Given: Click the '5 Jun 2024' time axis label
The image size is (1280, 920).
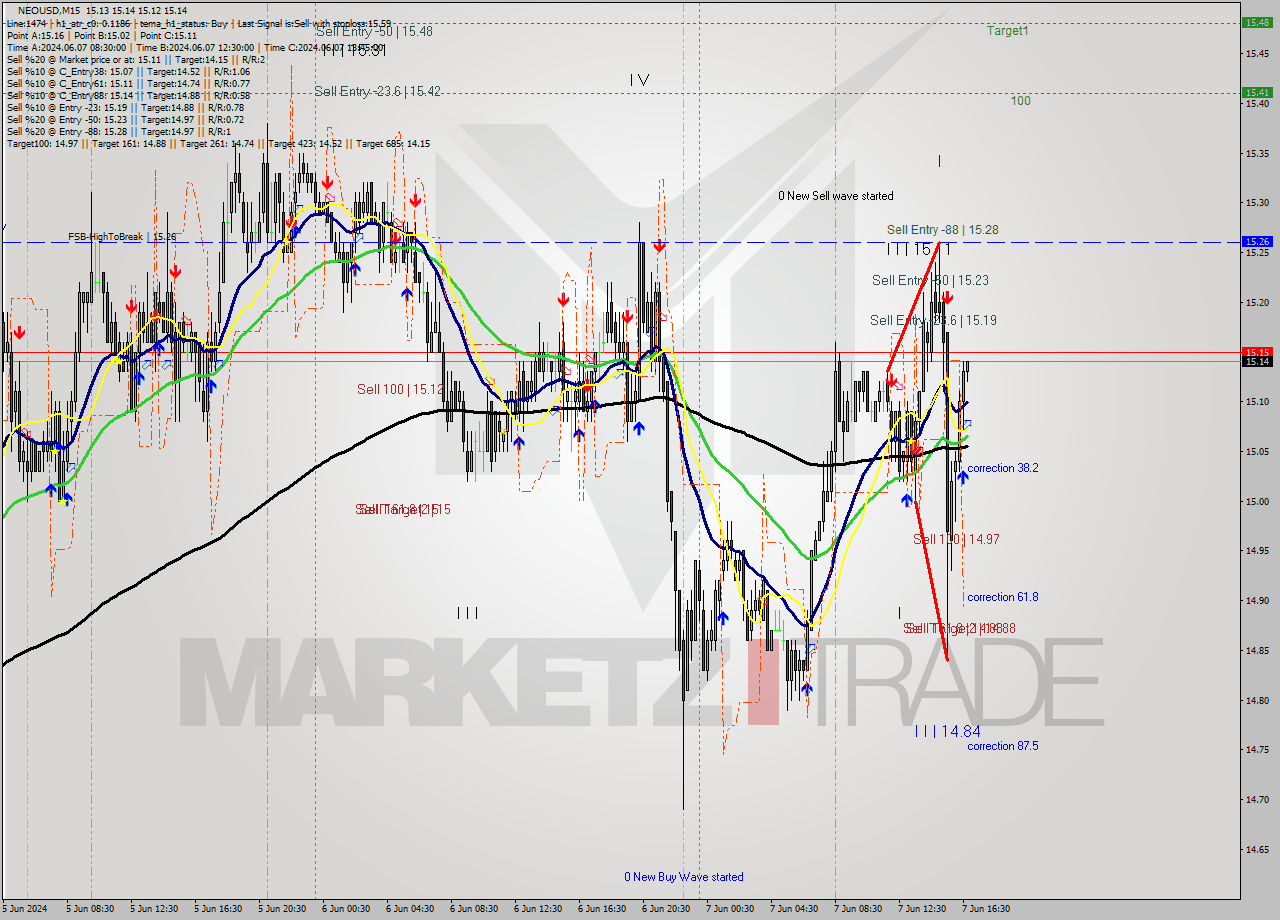Looking at the screenshot, I should 25,909.
